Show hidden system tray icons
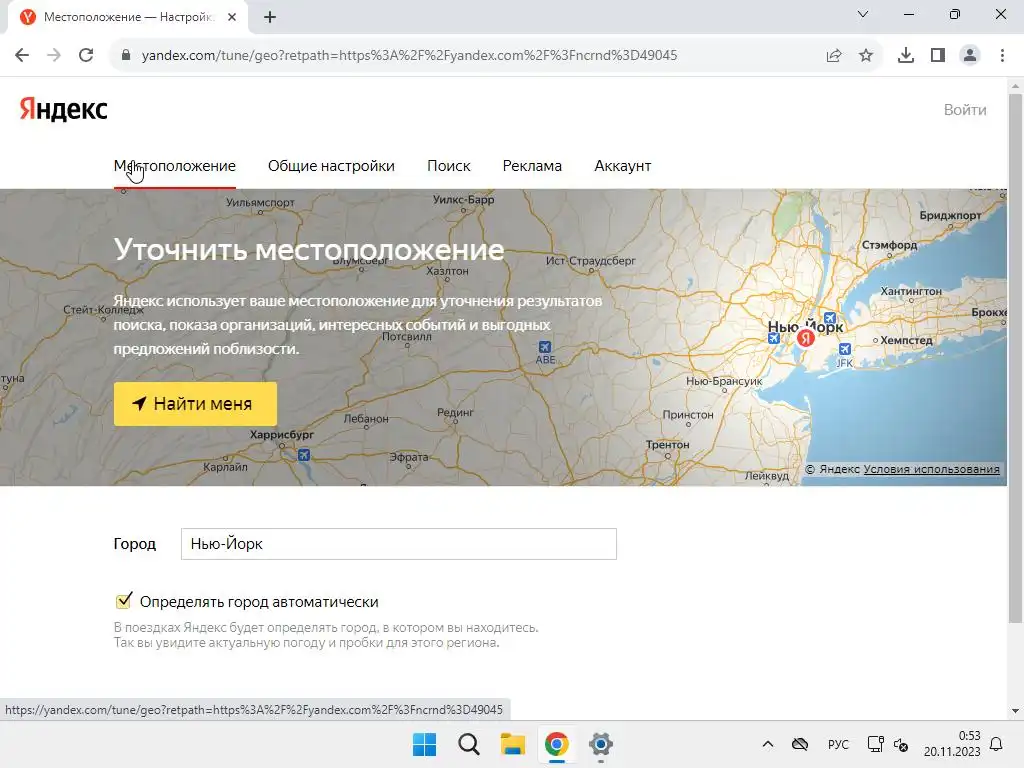 point(768,744)
